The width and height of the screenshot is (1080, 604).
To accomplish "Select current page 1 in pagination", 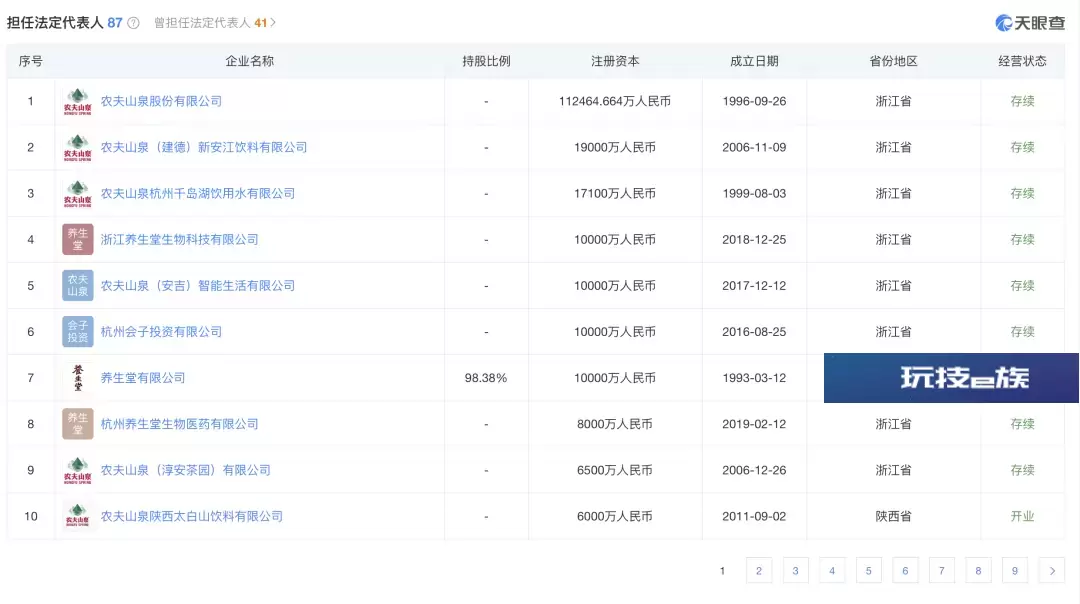I will click(722, 571).
